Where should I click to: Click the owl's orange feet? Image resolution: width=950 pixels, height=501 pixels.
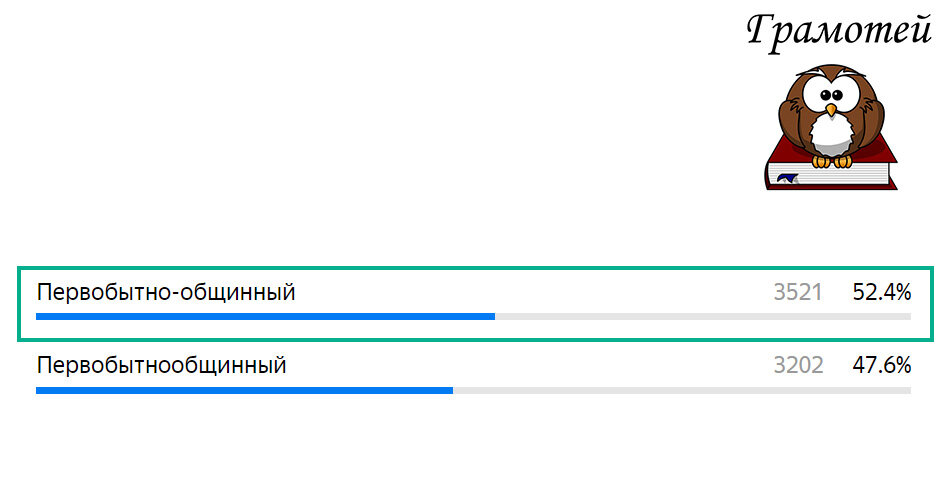coord(831,161)
